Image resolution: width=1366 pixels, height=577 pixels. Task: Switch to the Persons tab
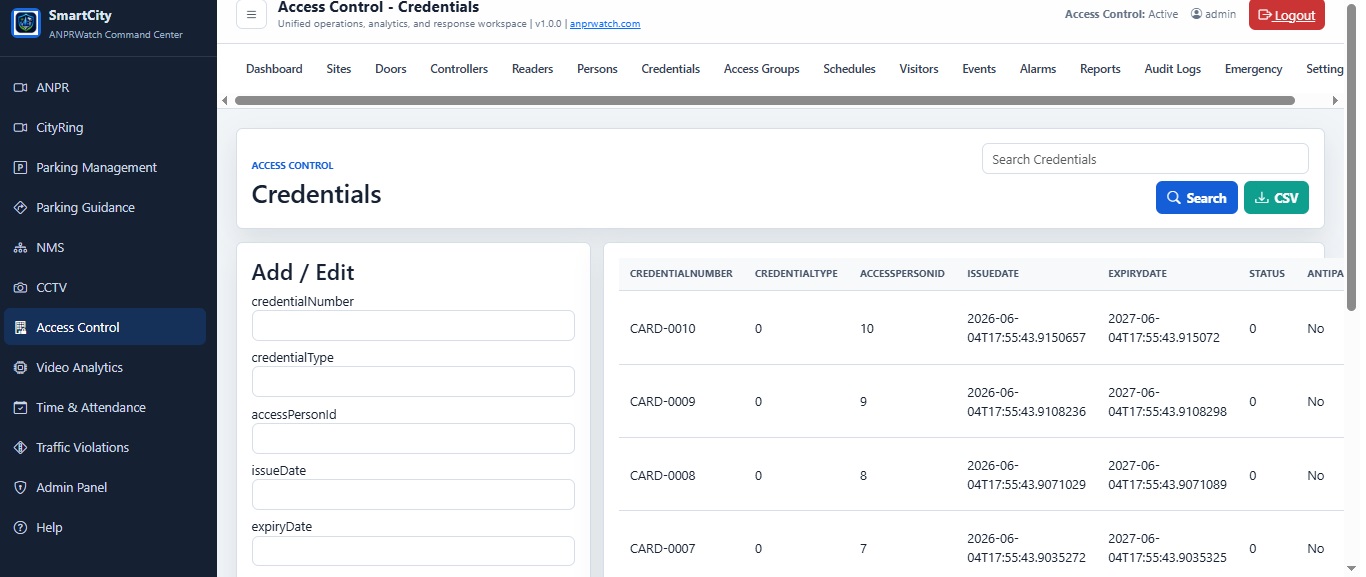597,69
